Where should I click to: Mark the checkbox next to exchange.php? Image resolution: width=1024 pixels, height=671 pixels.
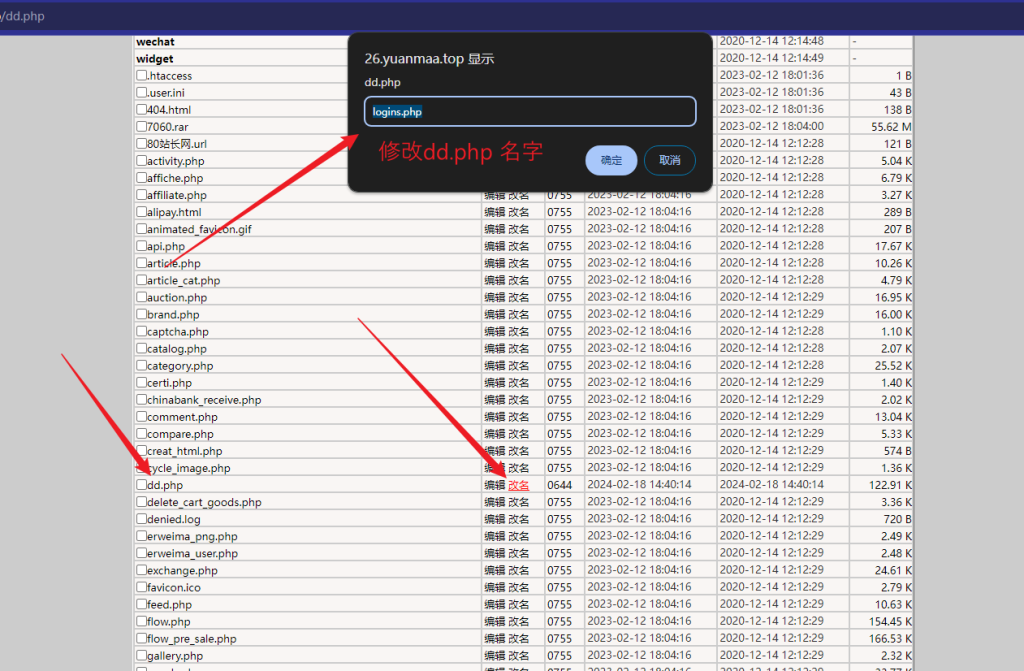[141, 570]
